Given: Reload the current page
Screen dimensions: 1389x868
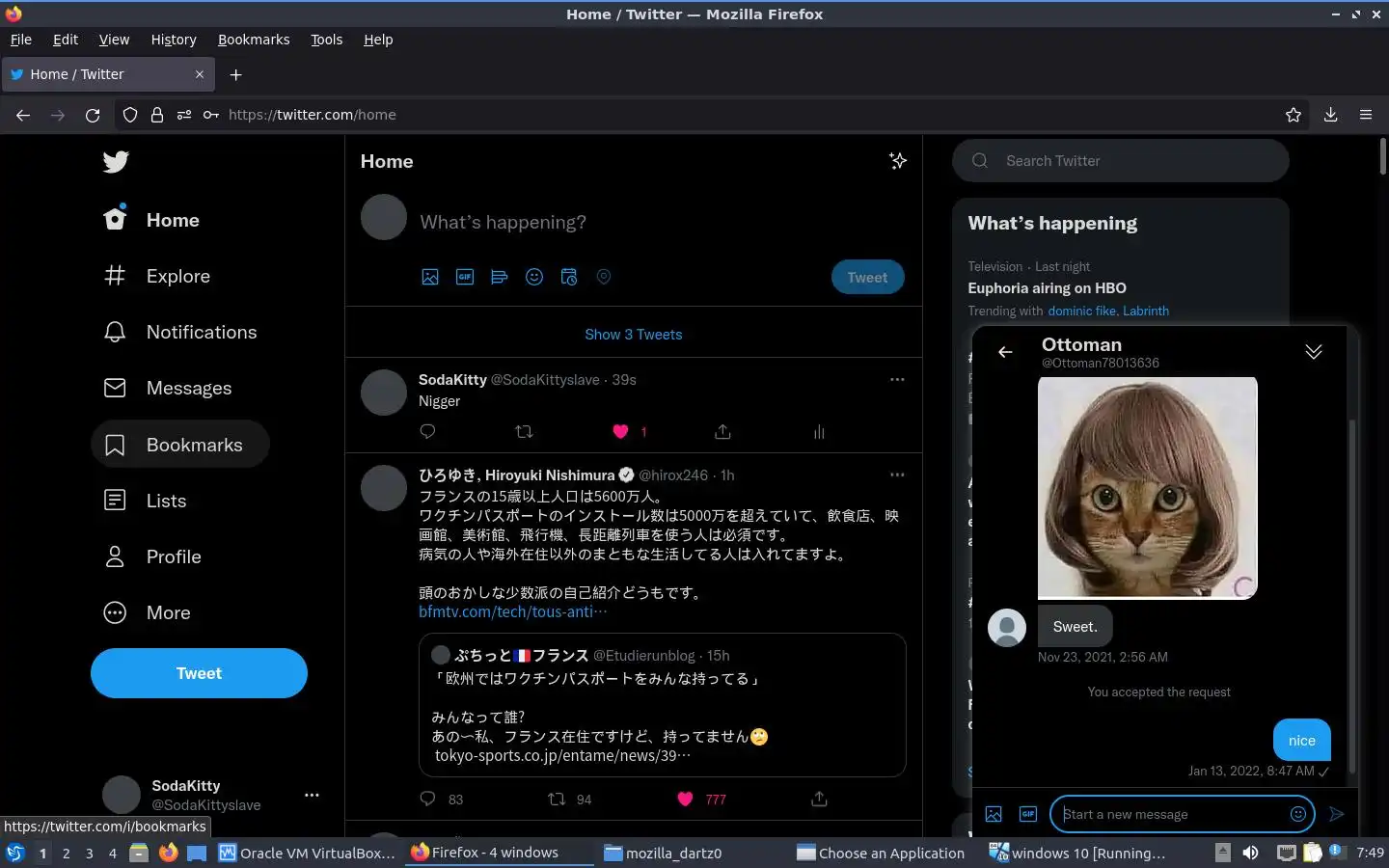Looking at the screenshot, I should (93, 115).
